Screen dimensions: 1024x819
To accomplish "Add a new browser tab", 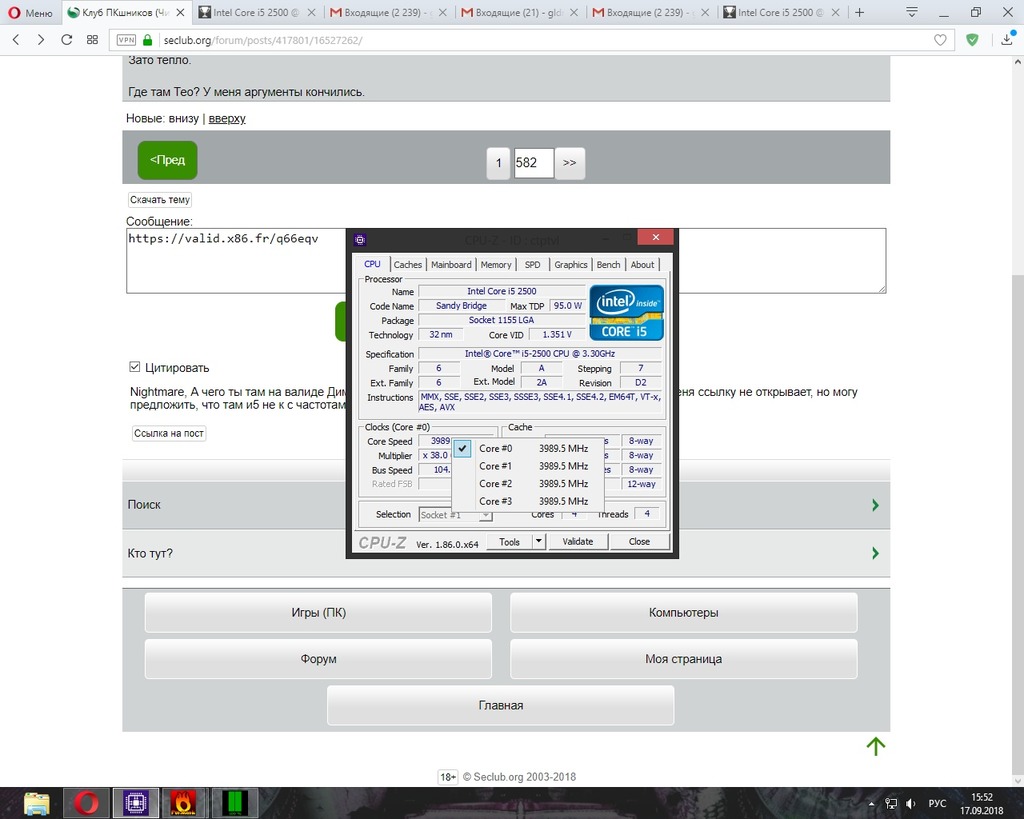I will (x=859, y=12).
